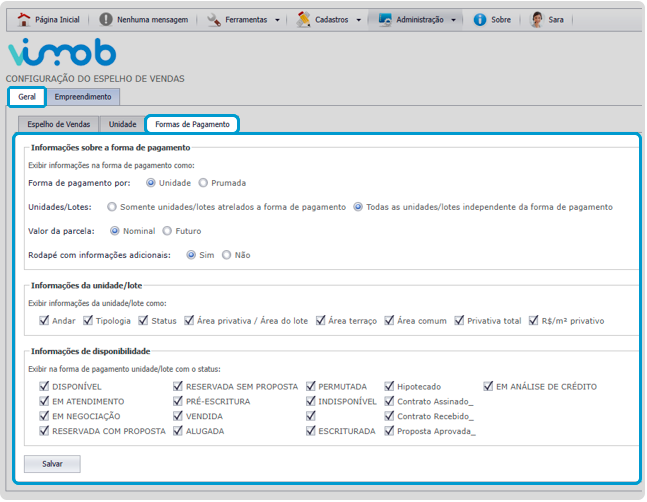Toggle the Área terraço checkbox
The width and height of the screenshot is (647, 502).
click(320, 320)
